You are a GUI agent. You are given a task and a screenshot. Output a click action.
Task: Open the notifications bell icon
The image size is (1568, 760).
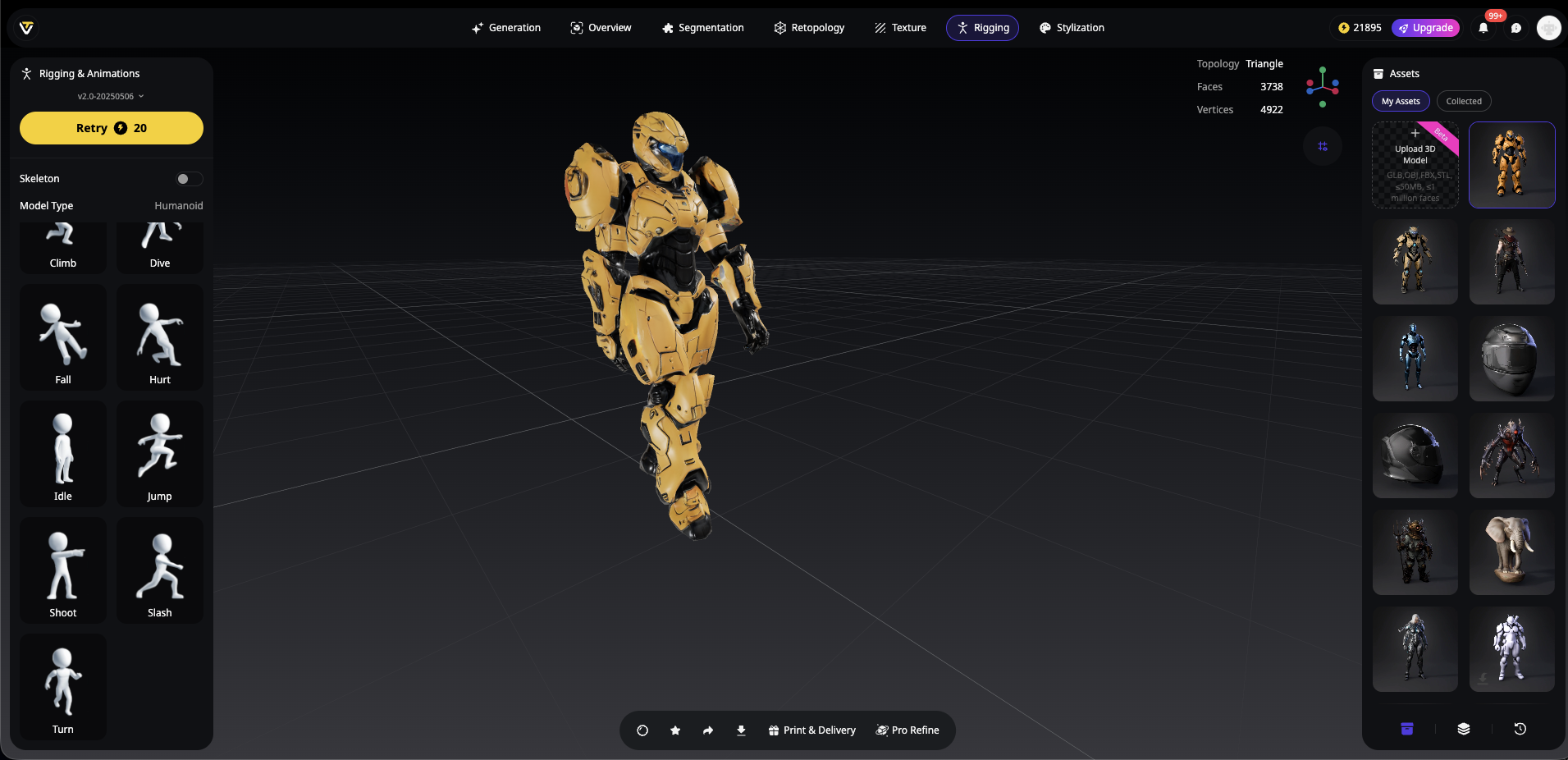click(x=1483, y=28)
